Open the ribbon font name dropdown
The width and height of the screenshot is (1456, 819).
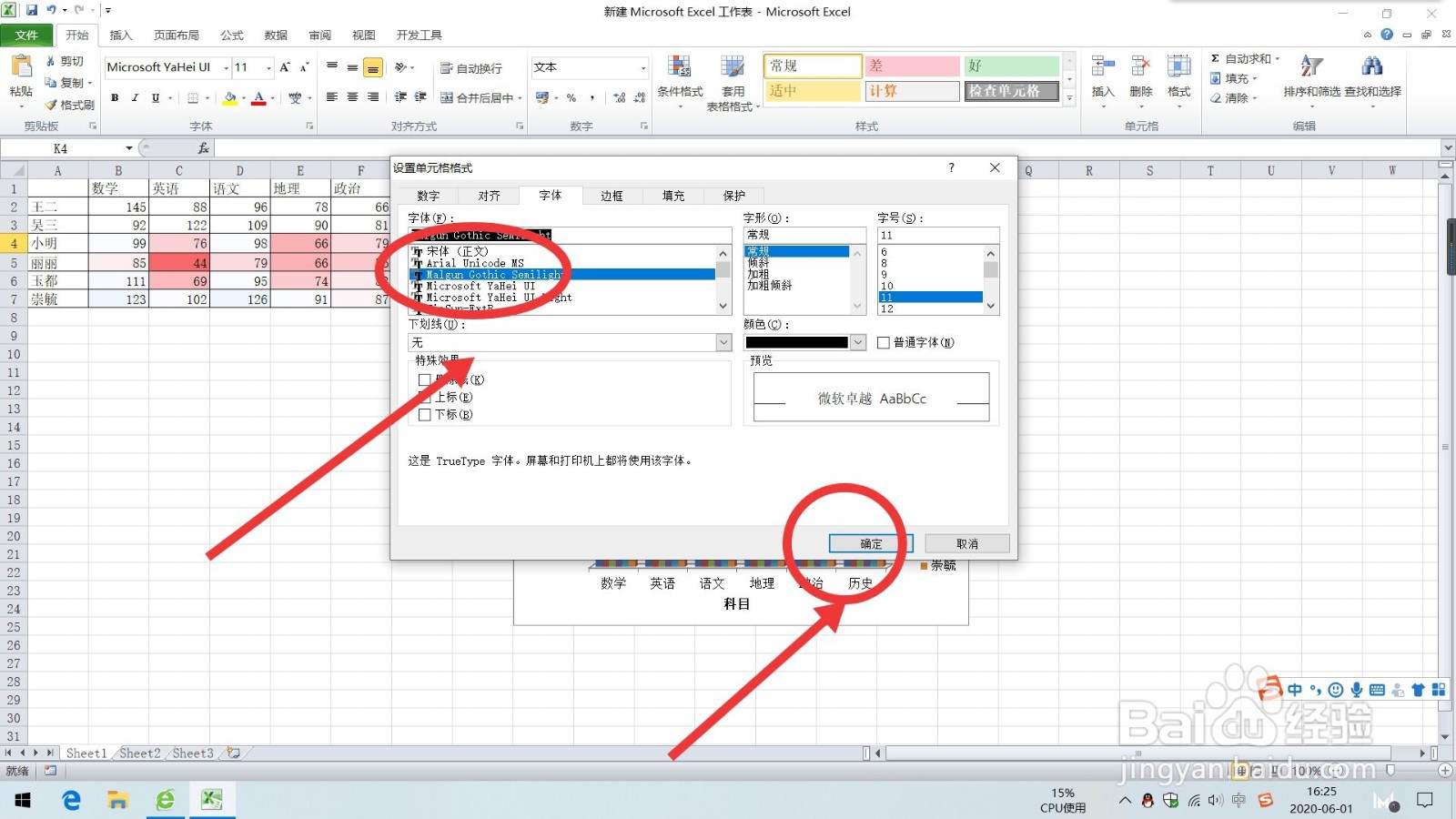tap(226, 67)
